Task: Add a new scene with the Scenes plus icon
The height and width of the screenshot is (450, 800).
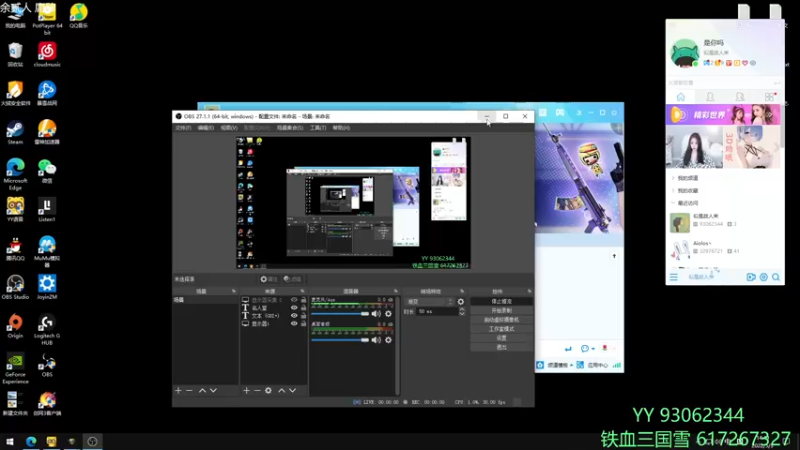Action: (x=178, y=390)
